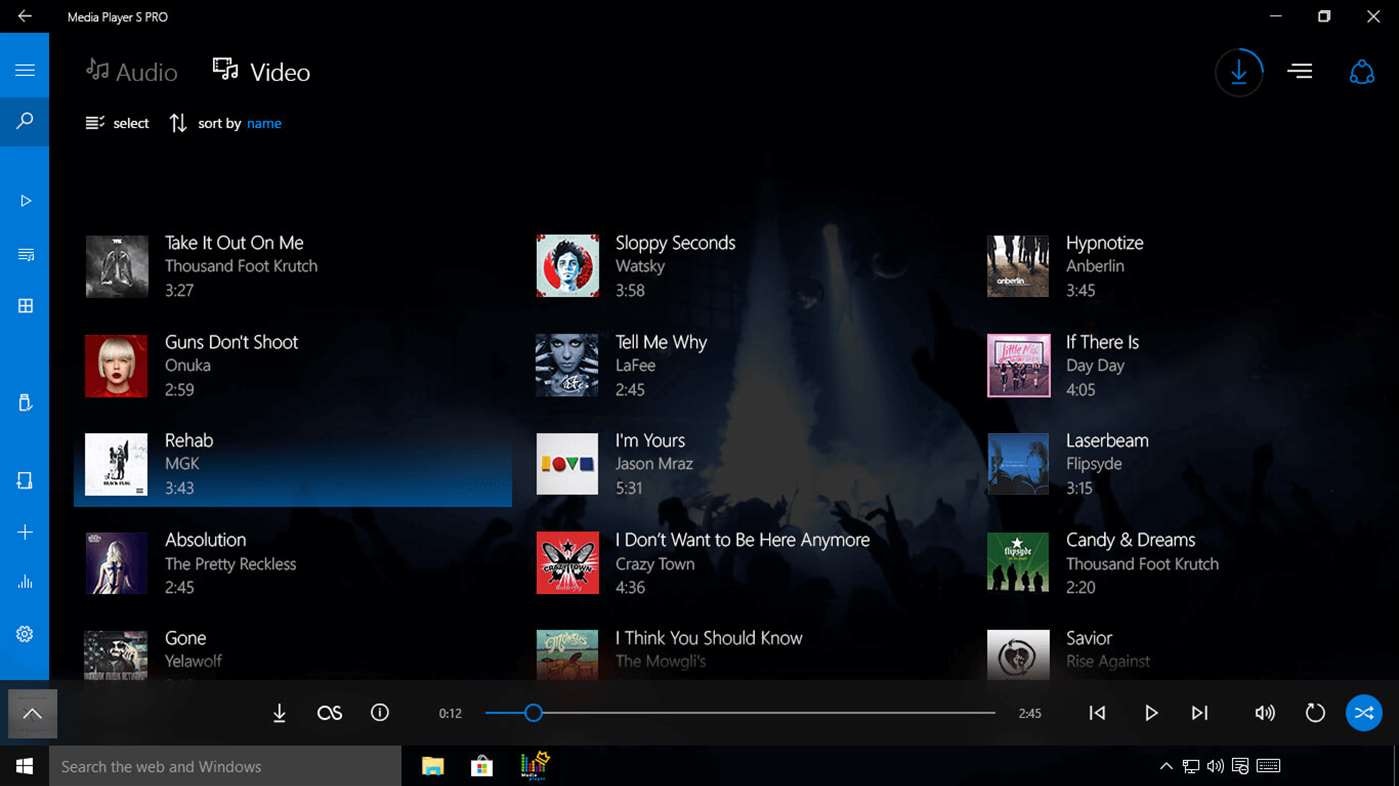This screenshot has height=786, width=1399.
Task: Select the song Take It Out On Me
Action: (293, 266)
